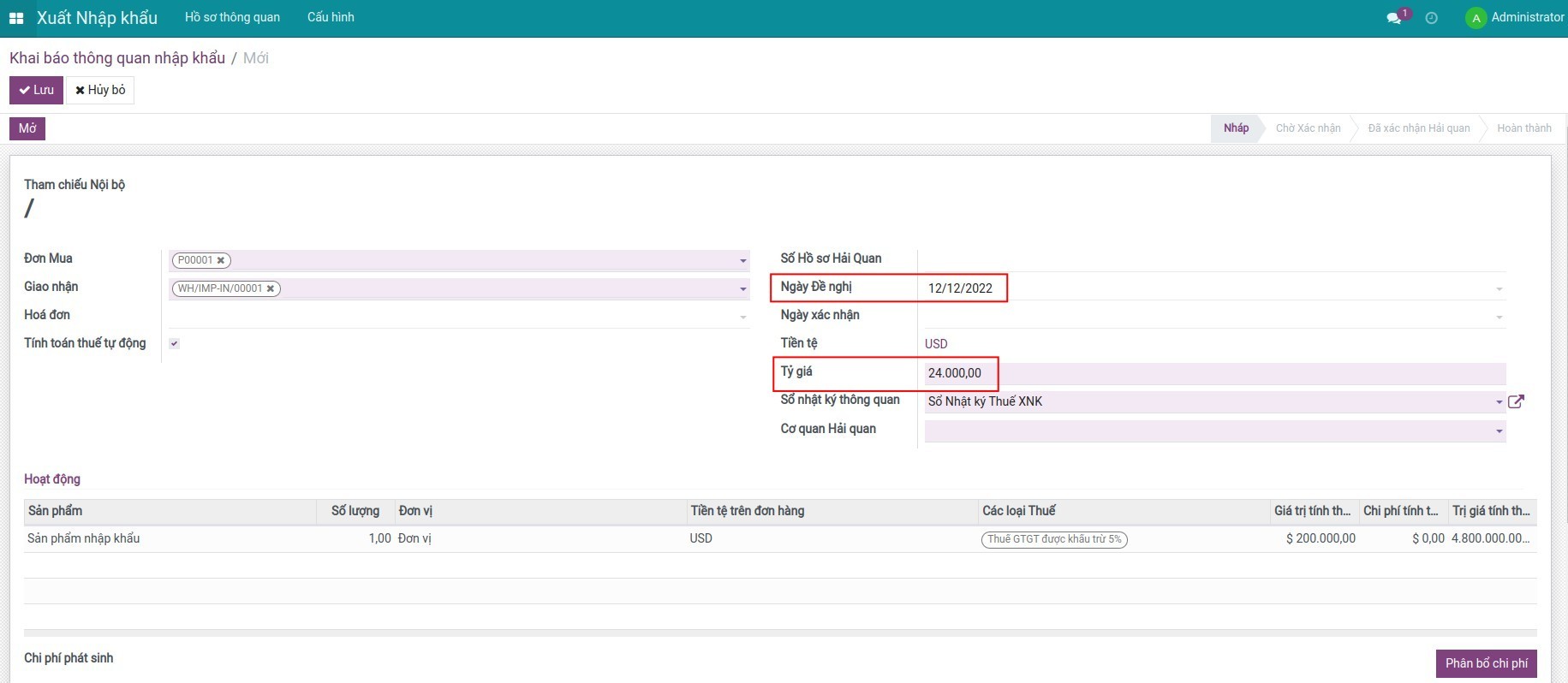Image resolution: width=1568 pixels, height=683 pixels.
Task: Click the Administrator avatar icon
Action: (x=1476, y=18)
